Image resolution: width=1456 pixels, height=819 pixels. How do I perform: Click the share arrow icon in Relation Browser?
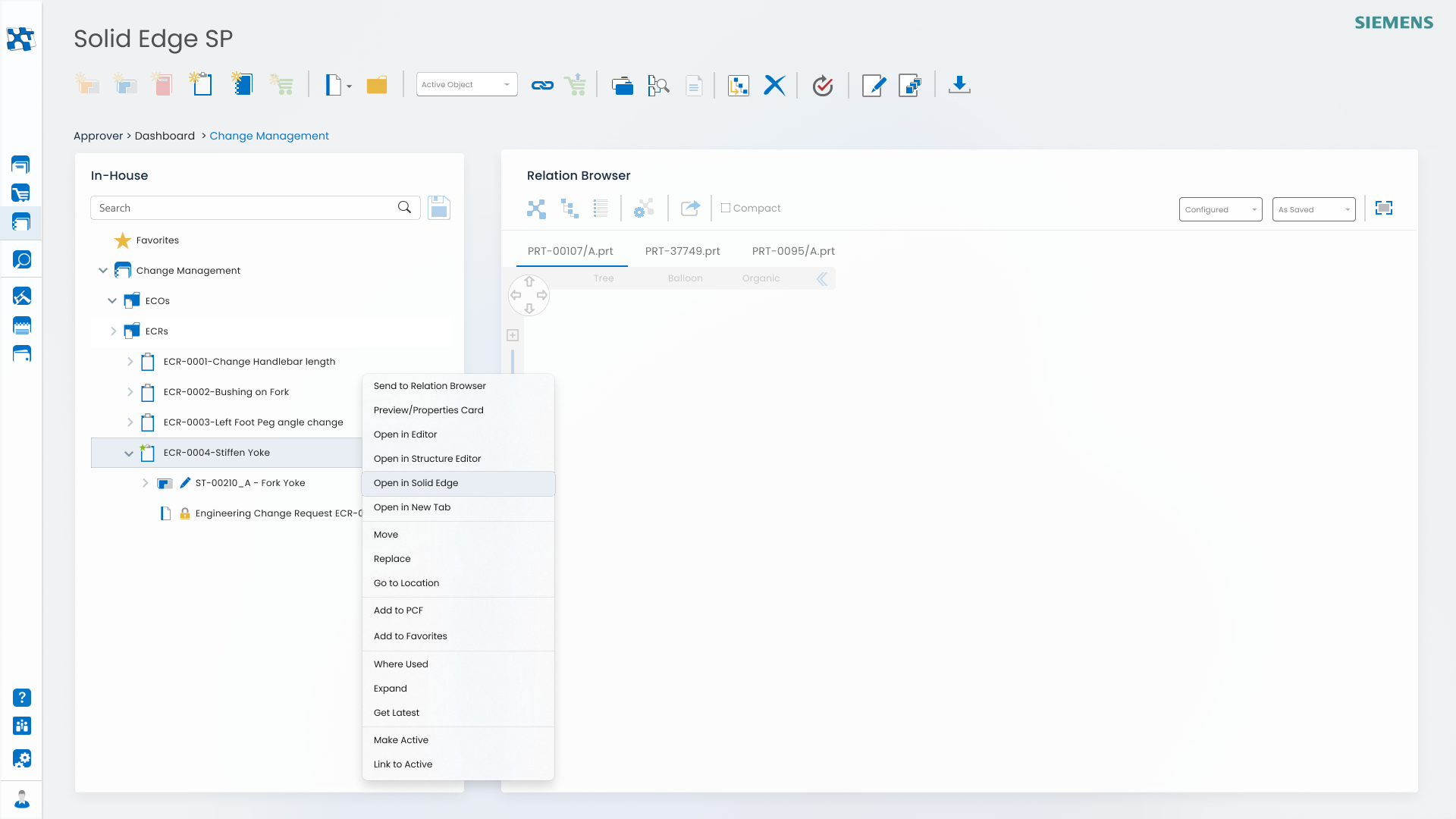[x=690, y=208]
